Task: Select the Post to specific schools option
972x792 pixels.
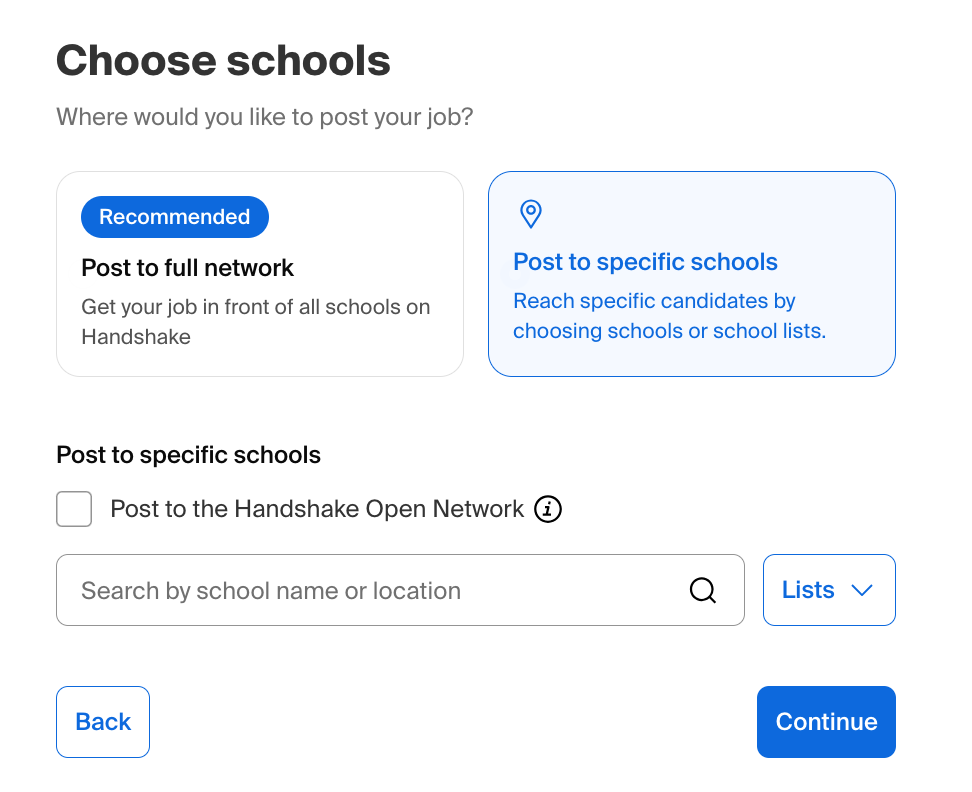Action: click(691, 273)
